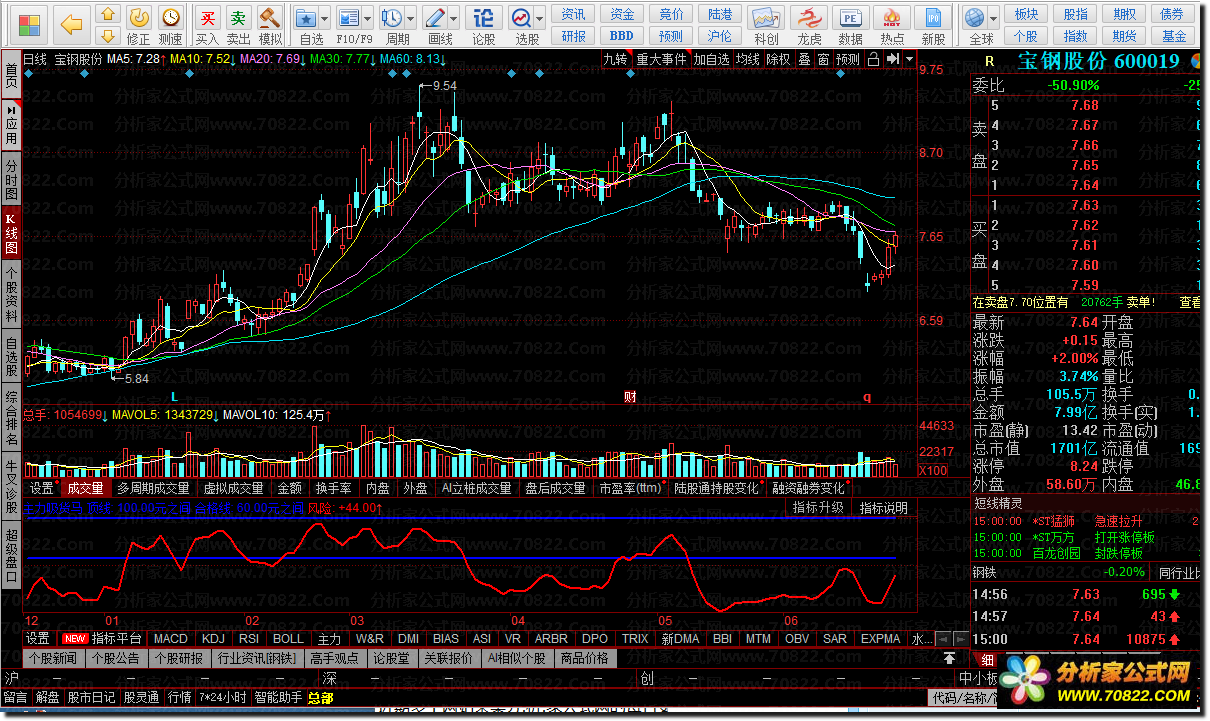This screenshot has height=721, width=1210.
Task: Switch to the 换手率 turnover tab
Action: pos(333,489)
